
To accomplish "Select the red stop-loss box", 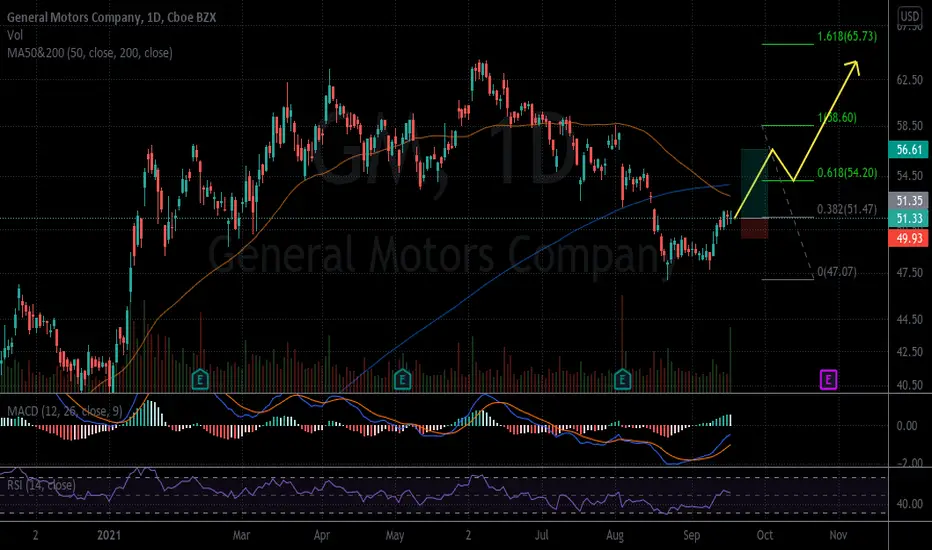I will click(x=754, y=228).
